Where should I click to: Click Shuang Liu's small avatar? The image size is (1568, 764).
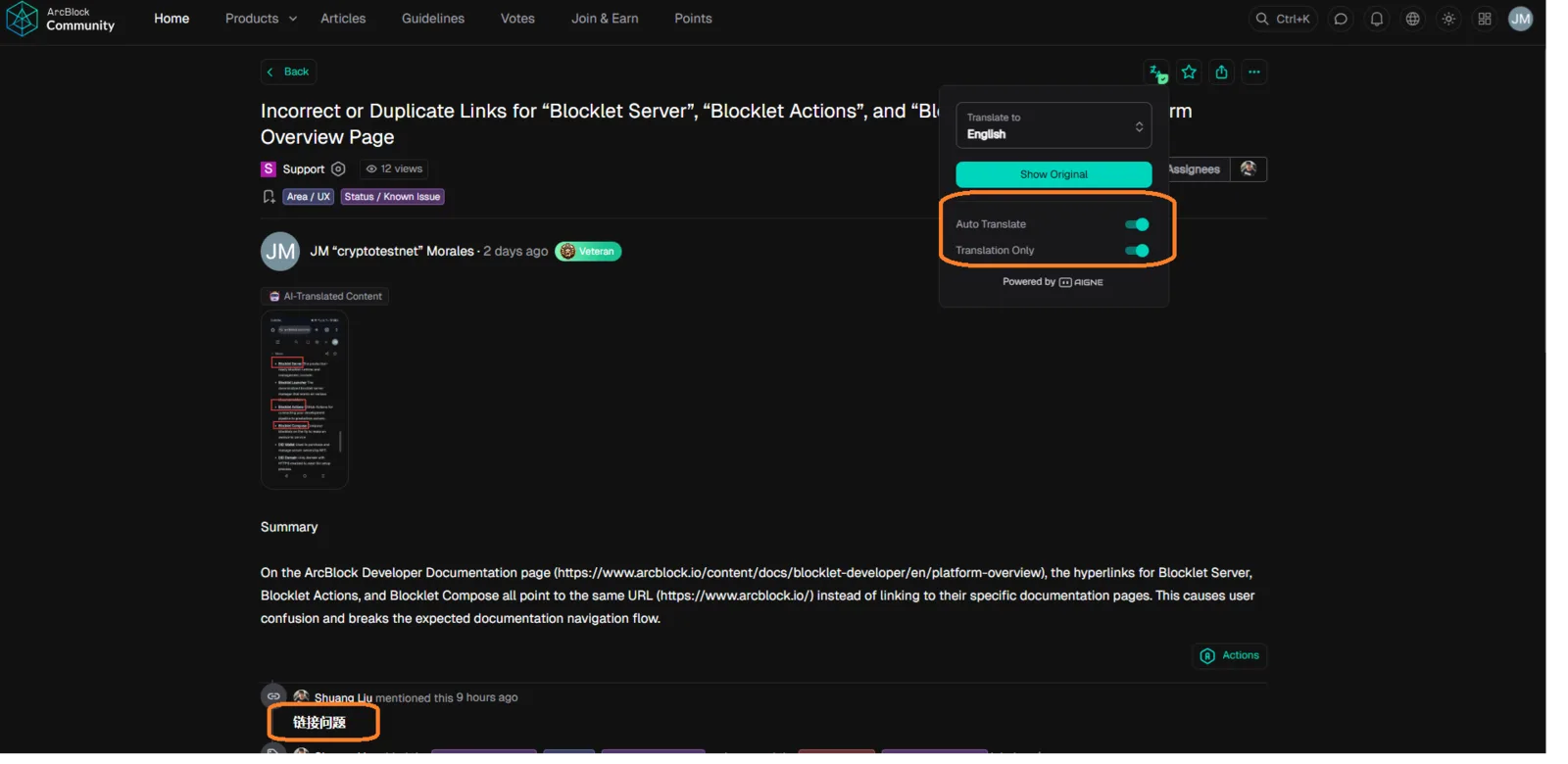[301, 696]
